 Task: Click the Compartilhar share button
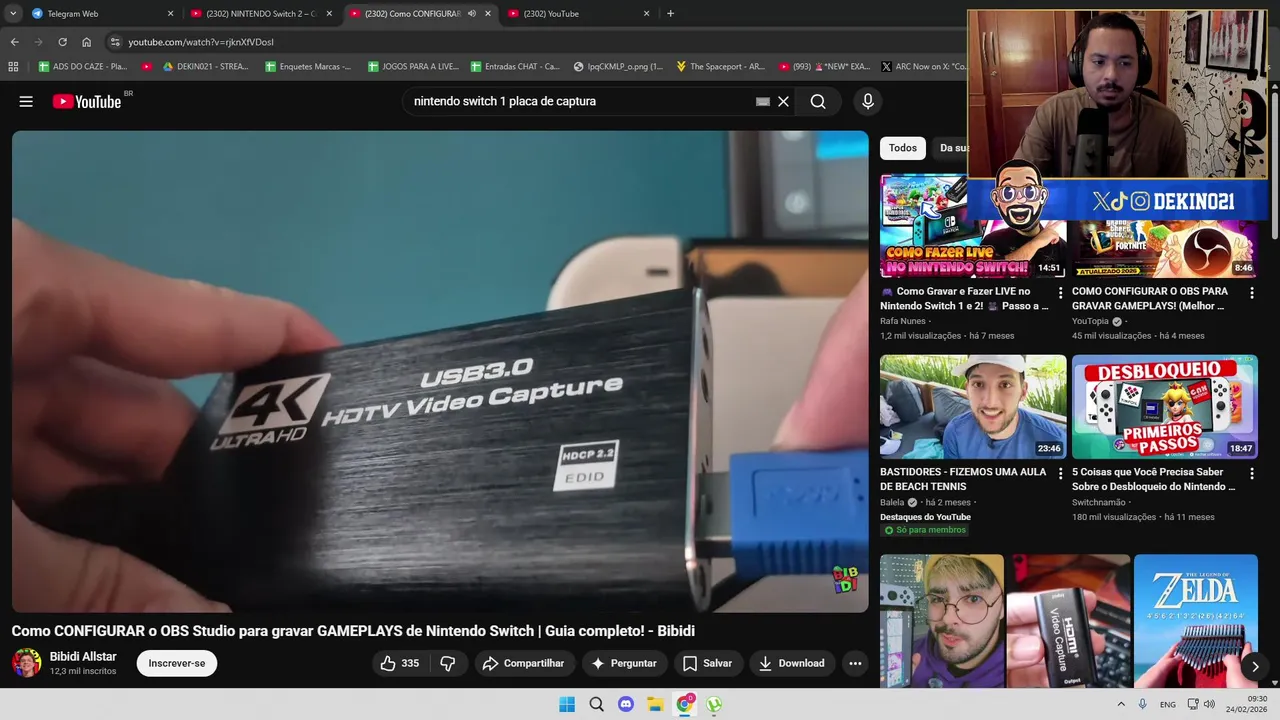(x=523, y=663)
